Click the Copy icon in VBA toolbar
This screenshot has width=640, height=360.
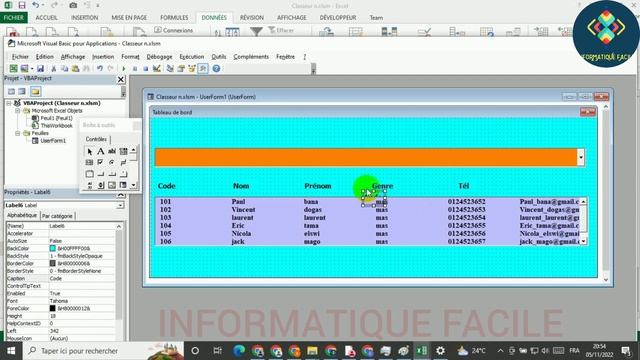coord(64,69)
